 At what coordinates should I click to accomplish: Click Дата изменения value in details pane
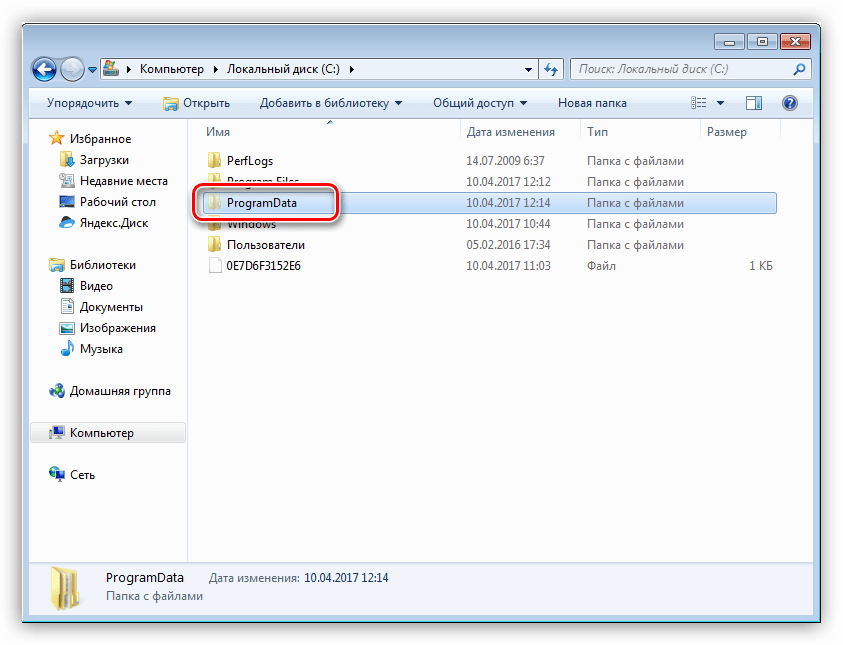point(346,578)
